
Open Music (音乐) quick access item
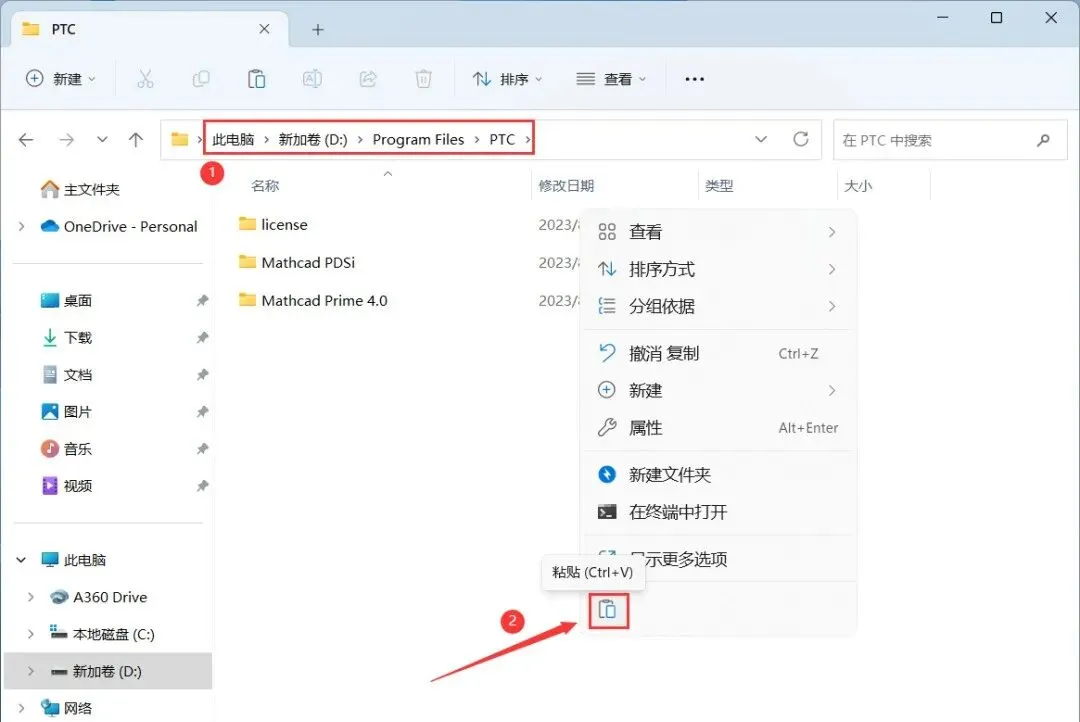coord(67,449)
